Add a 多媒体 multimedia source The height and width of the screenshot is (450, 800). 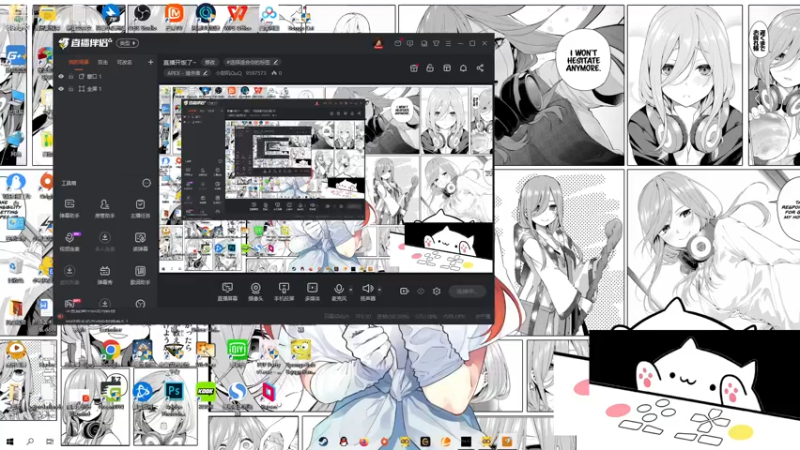pos(312,292)
